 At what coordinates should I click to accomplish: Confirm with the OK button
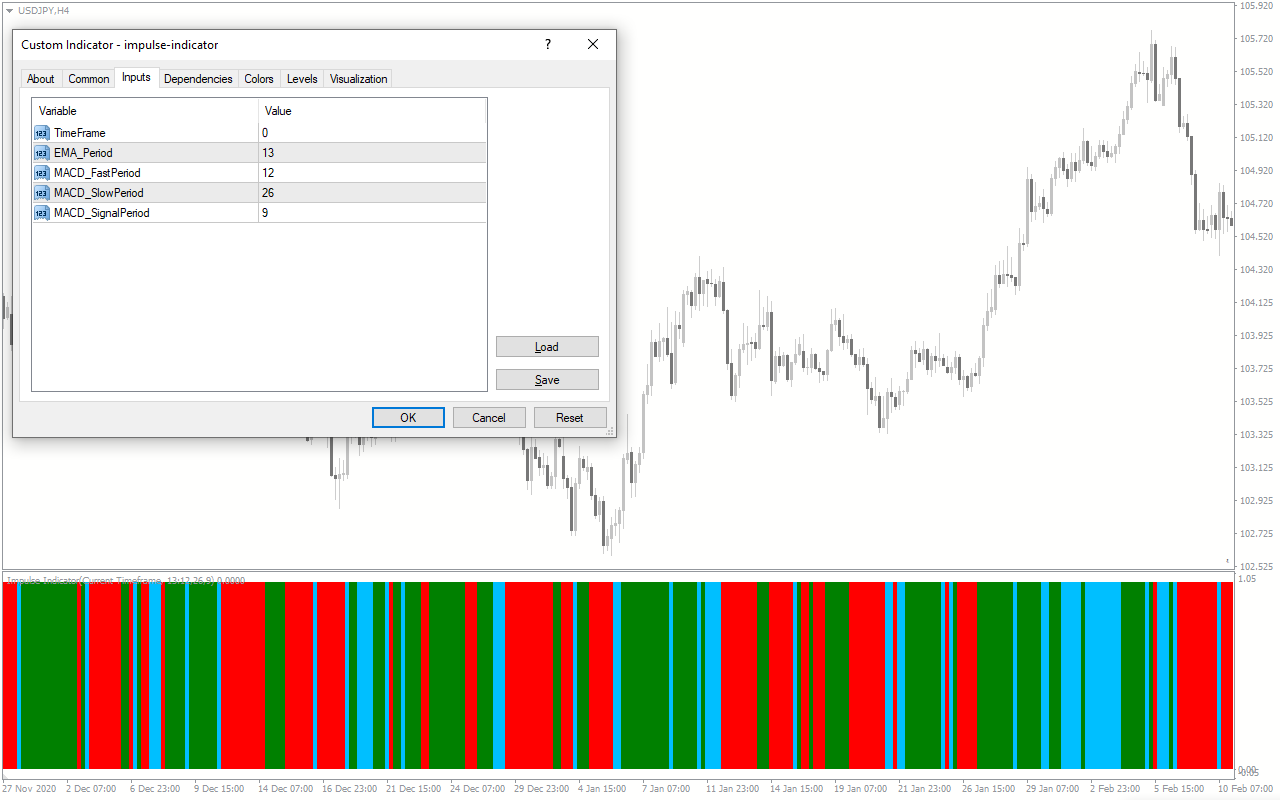pos(408,418)
